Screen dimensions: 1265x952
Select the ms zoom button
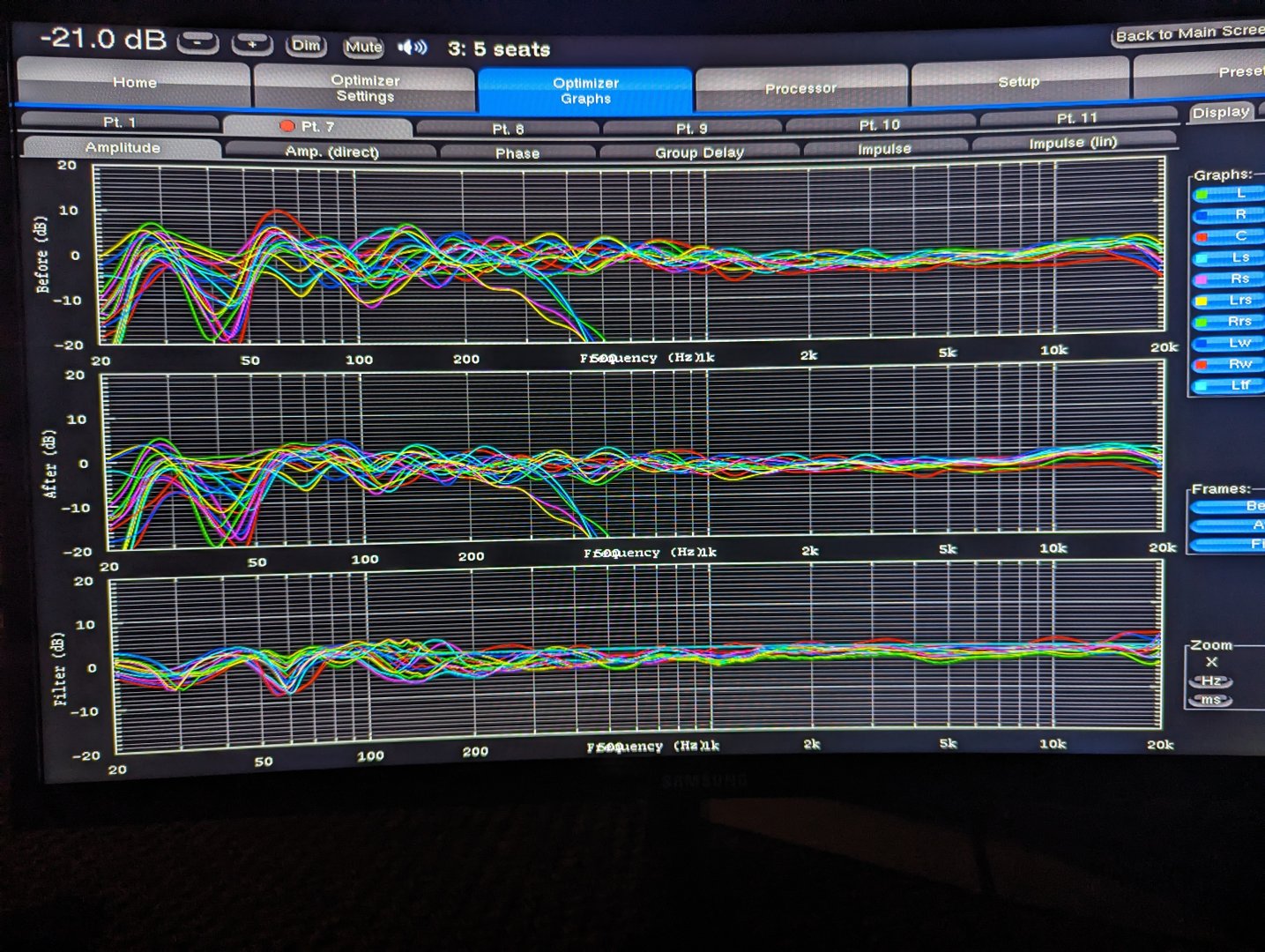click(x=1211, y=700)
